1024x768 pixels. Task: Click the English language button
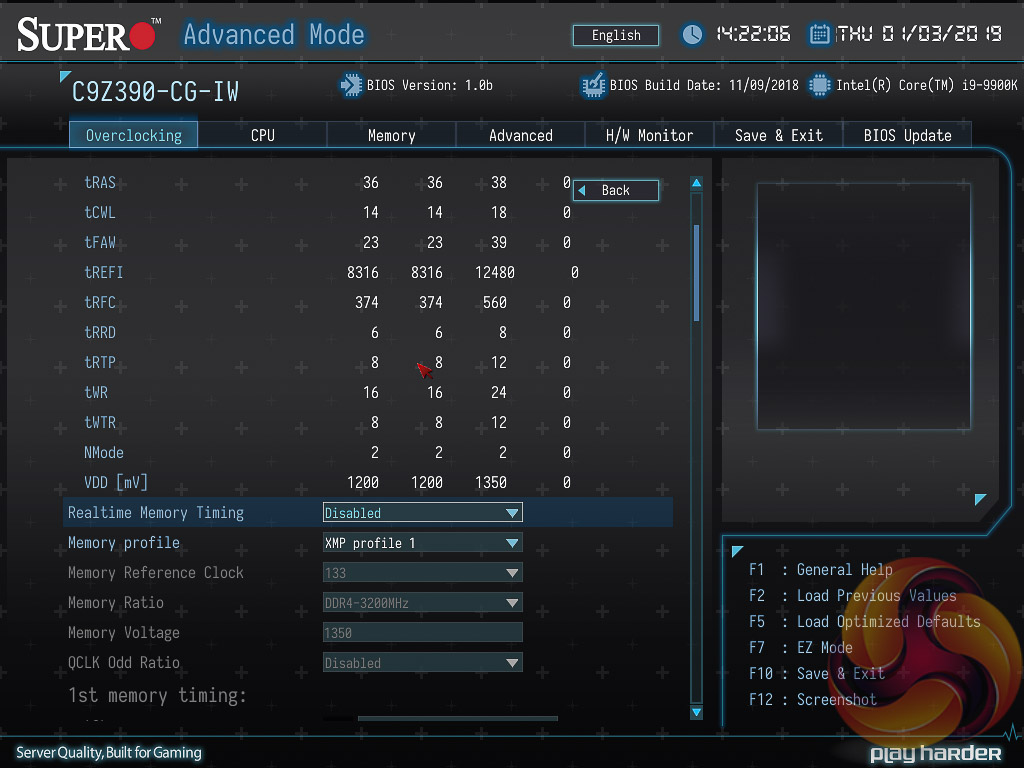[616, 35]
